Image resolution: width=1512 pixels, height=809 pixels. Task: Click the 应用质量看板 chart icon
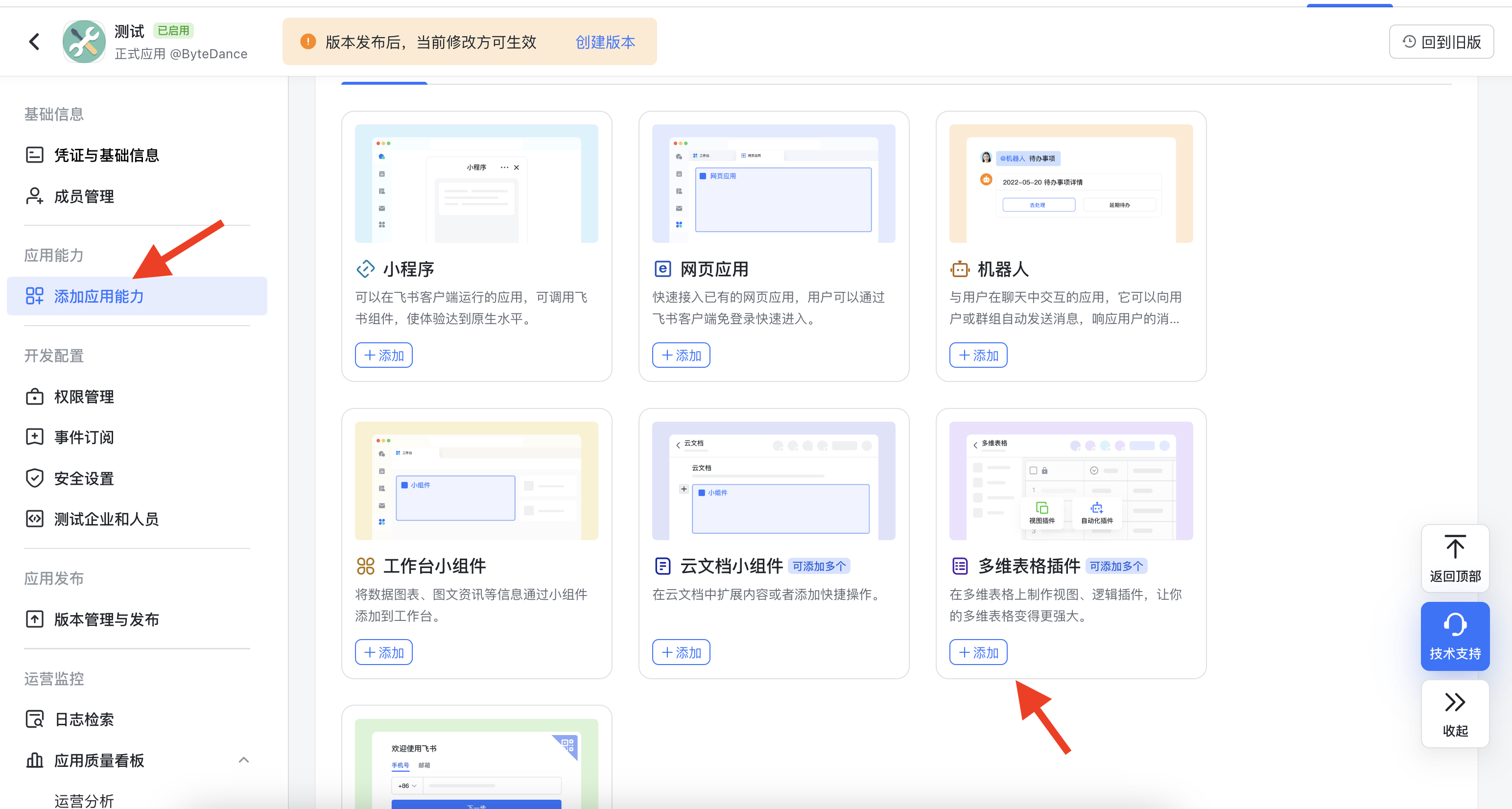click(x=34, y=760)
